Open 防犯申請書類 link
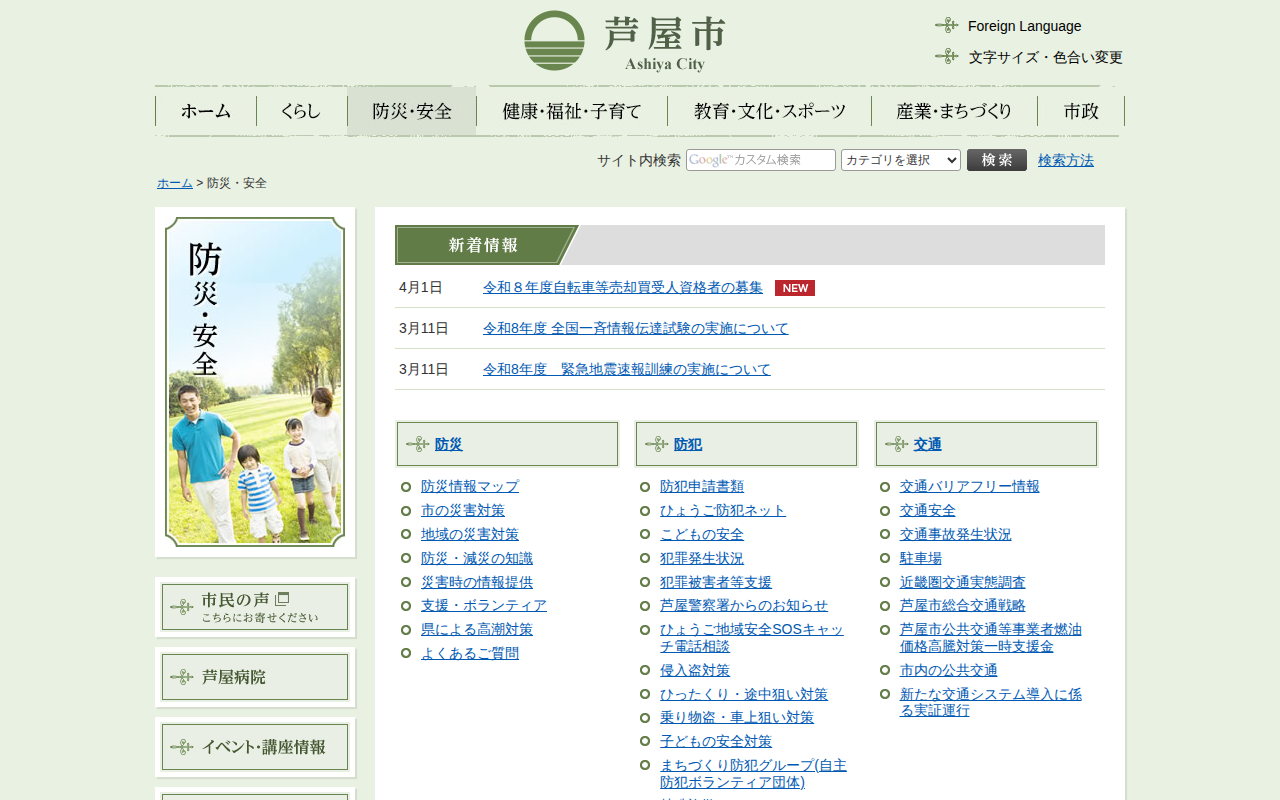 click(x=702, y=486)
